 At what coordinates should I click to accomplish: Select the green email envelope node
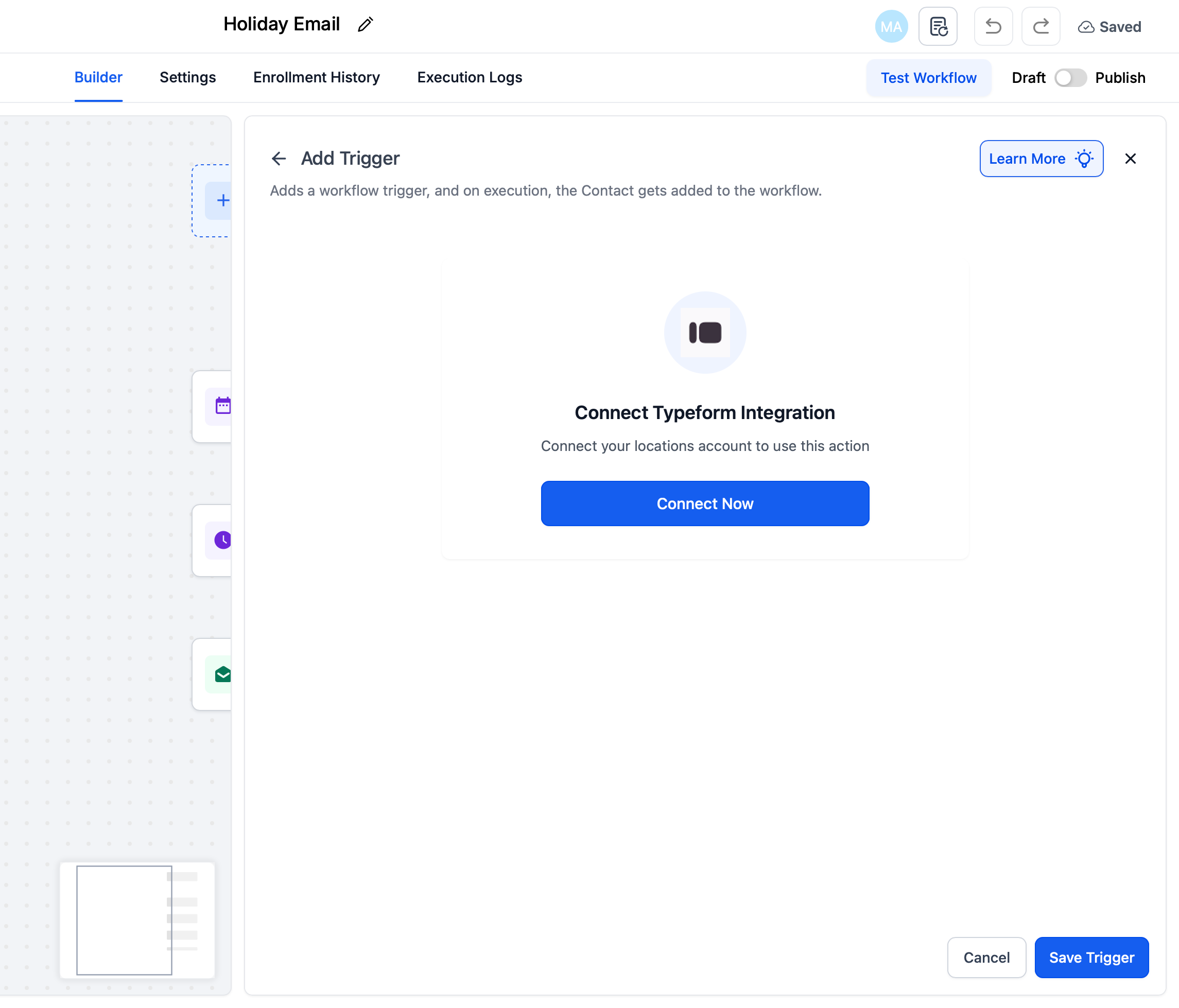[x=222, y=674]
